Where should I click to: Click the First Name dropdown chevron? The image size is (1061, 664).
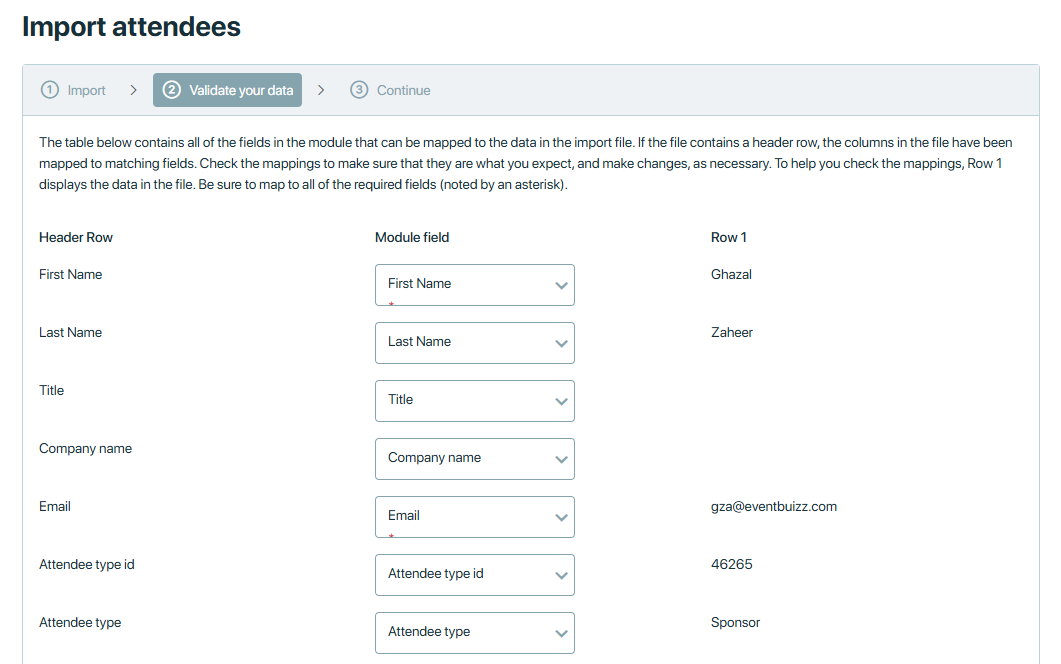click(561, 286)
